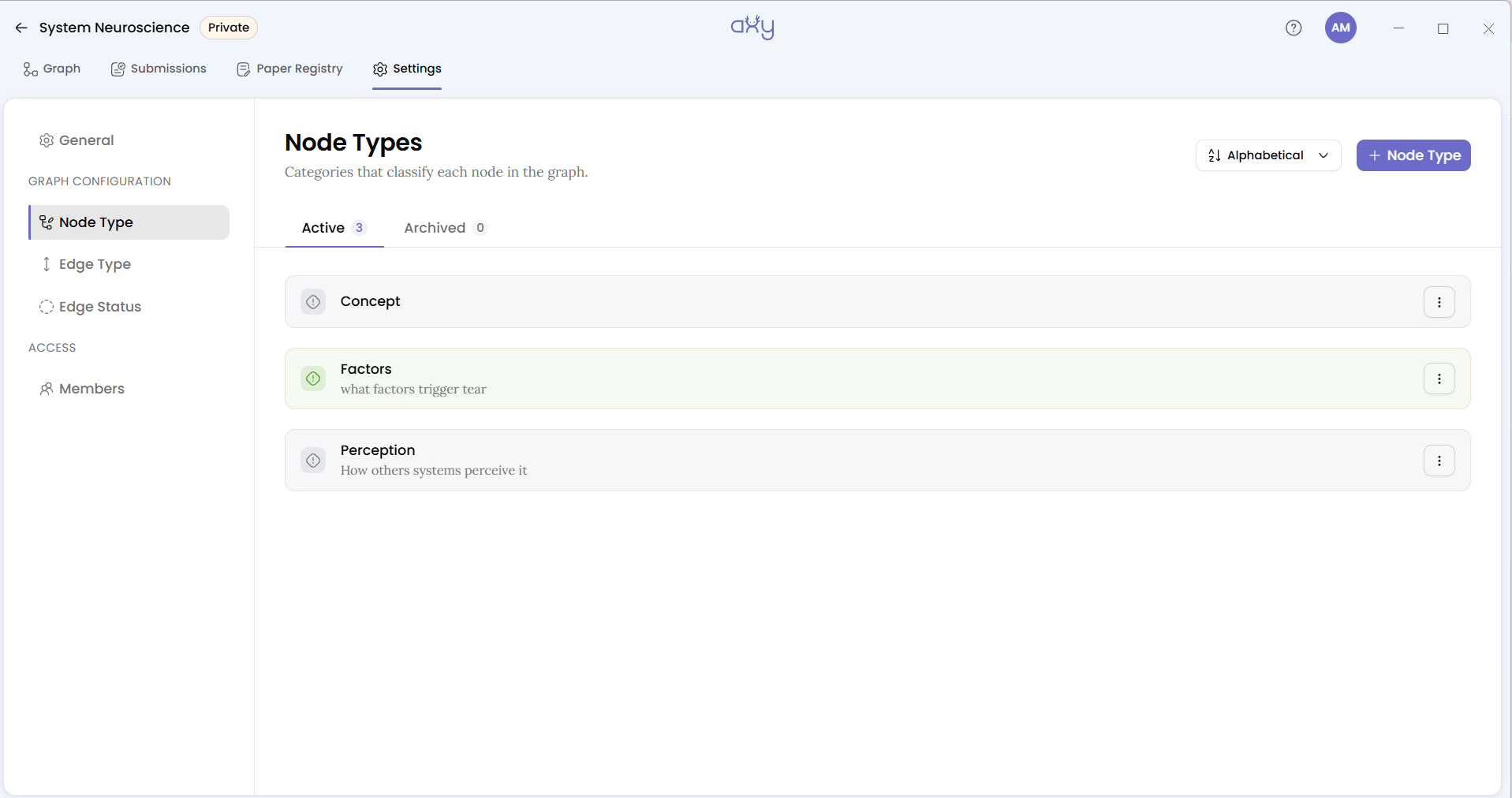
Task: Add a new Node Type button
Action: click(1413, 155)
